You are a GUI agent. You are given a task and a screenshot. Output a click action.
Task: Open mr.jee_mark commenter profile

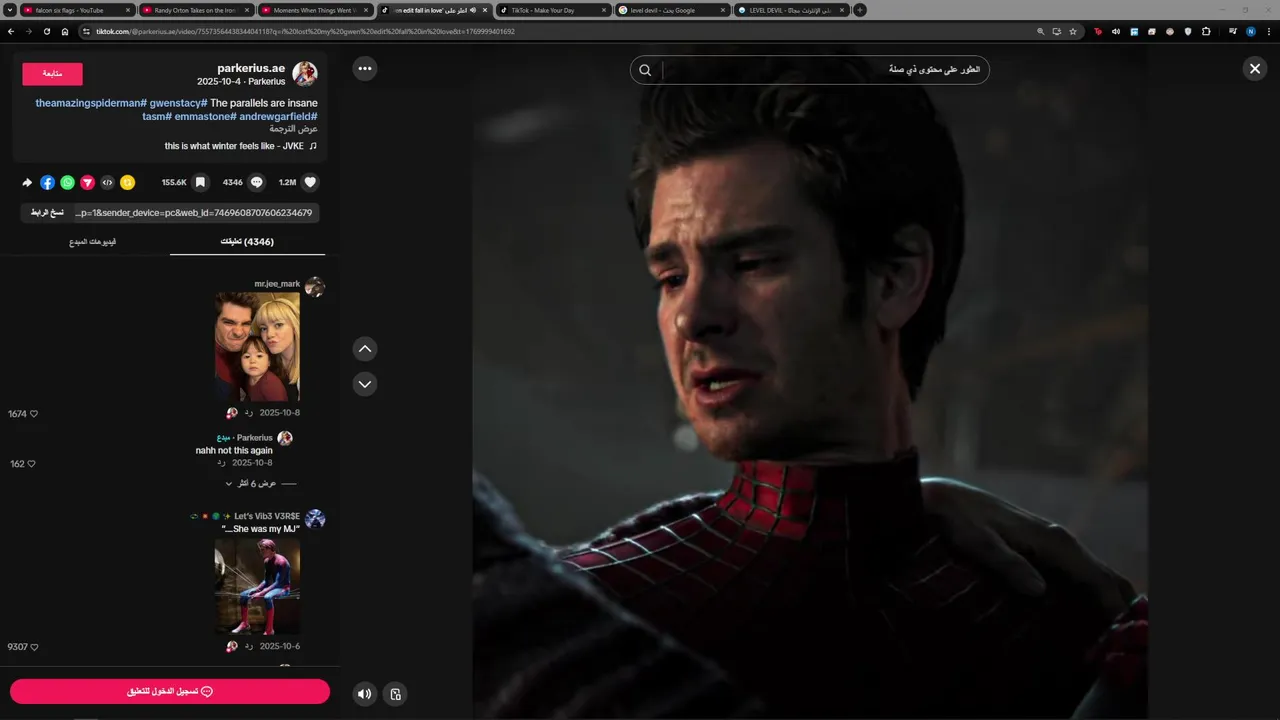click(277, 284)
